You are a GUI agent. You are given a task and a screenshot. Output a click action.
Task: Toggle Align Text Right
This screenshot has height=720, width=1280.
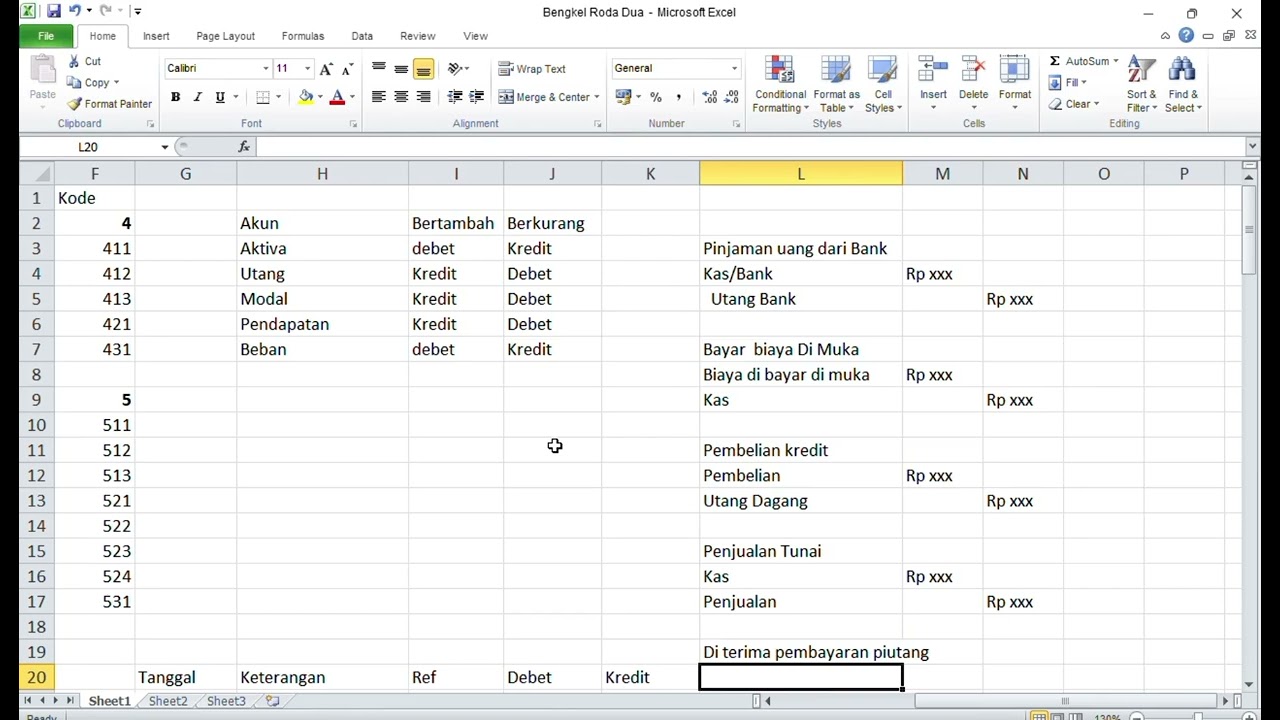[423, 97]
